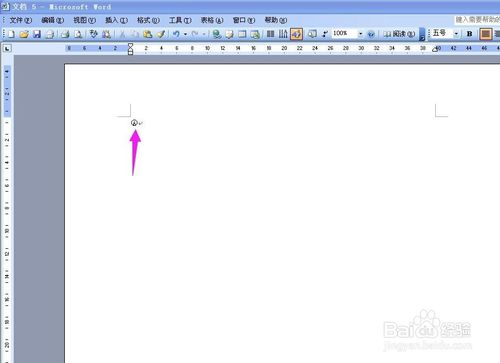The width and height of the screenshot is (500, 363).
Task: Click the help question input field
Action: [477, 20]
